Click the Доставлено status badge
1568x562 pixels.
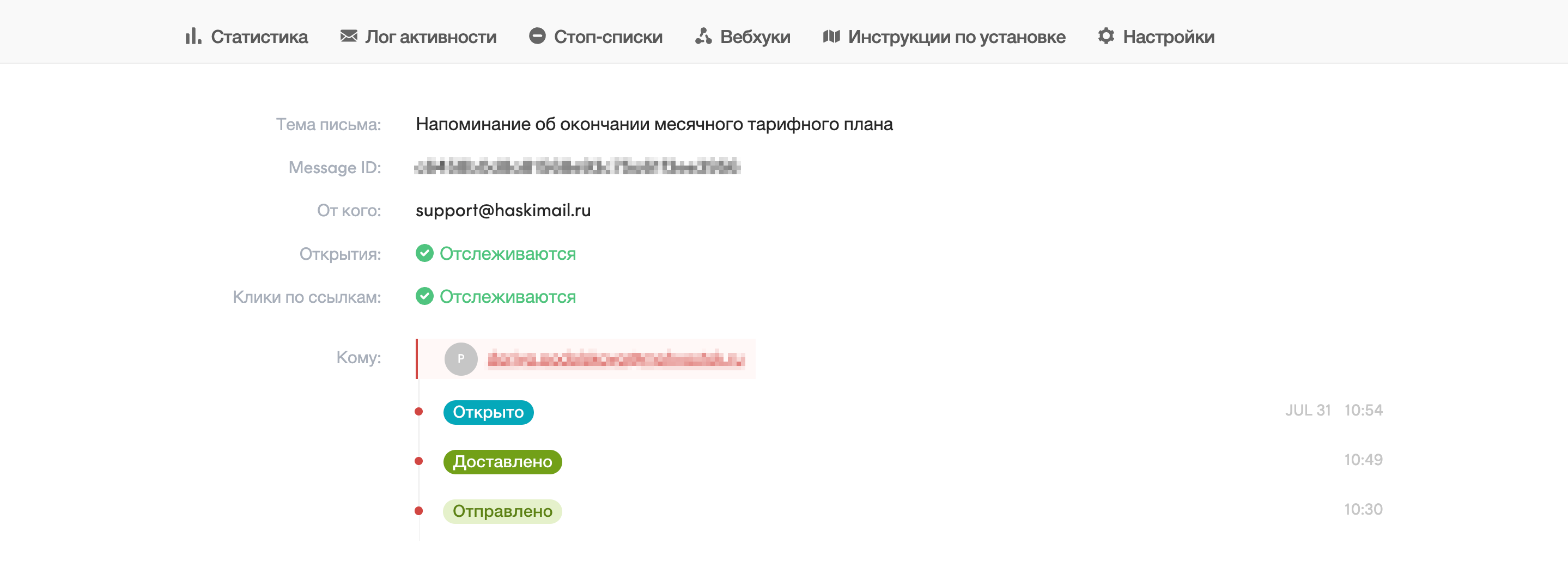(502, 462)
